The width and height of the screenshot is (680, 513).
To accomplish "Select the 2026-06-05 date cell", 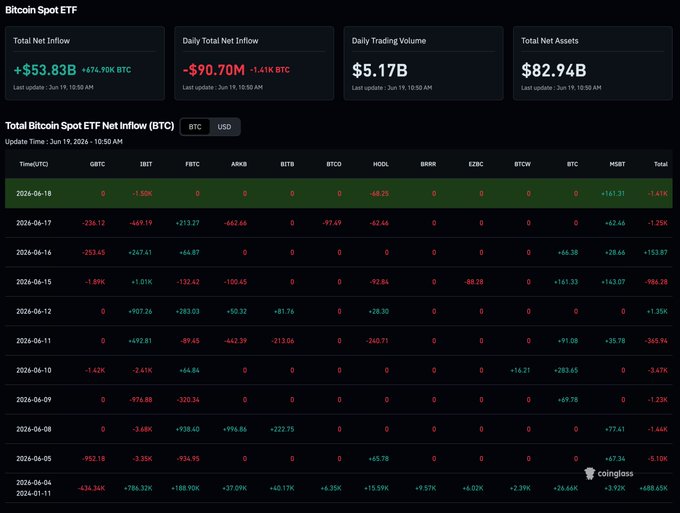I will tap(34, 459).
